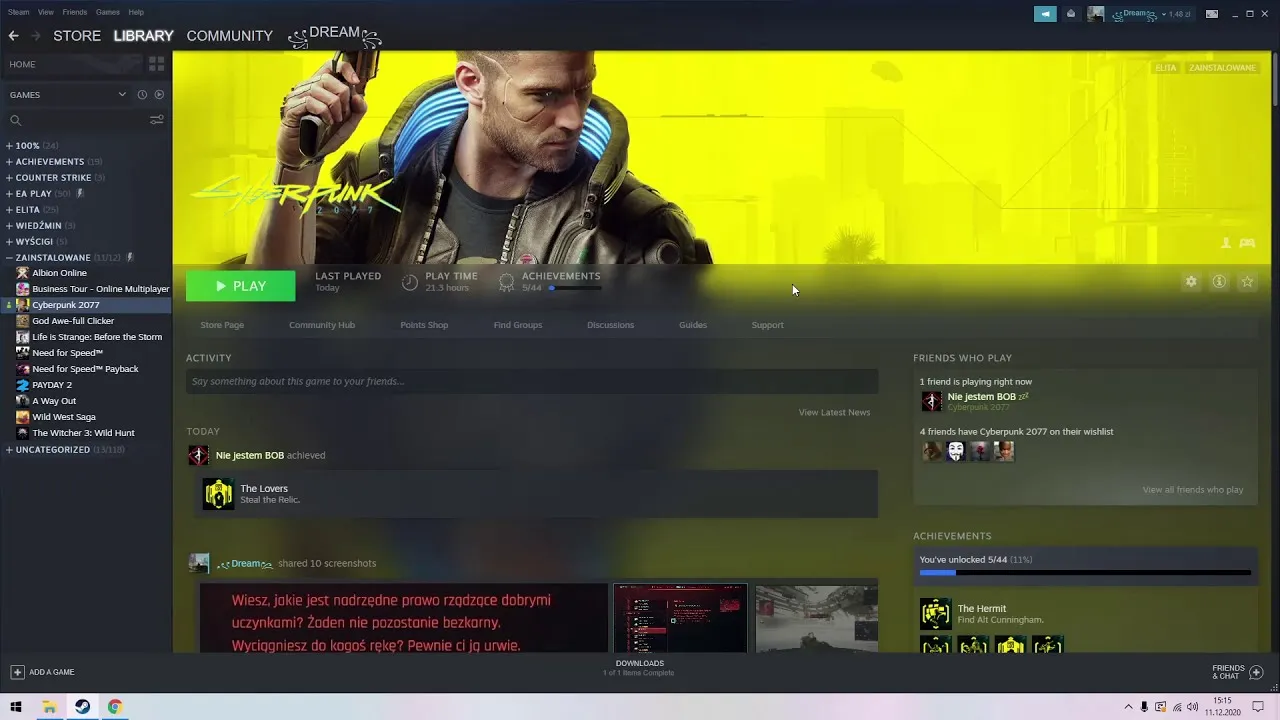Add Cyberpunk 2077 to favorites star

[1247, 282]
